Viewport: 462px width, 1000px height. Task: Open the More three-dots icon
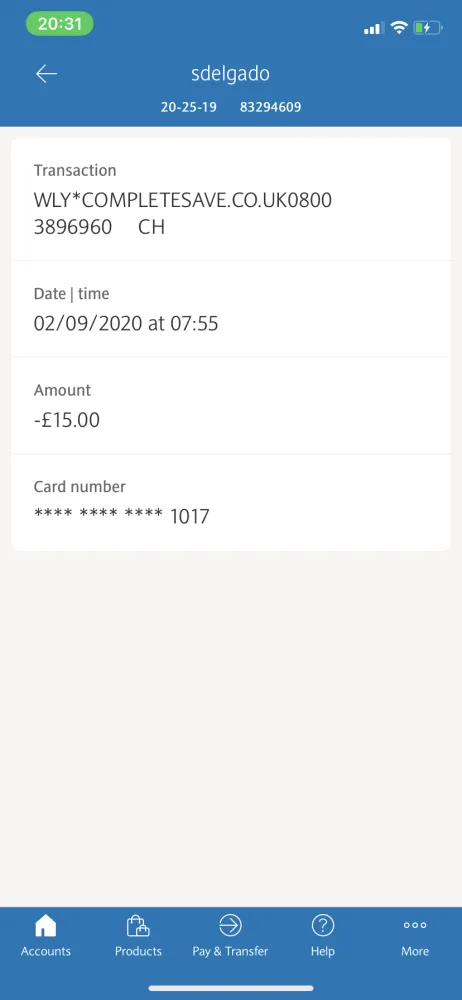[415, 925]
